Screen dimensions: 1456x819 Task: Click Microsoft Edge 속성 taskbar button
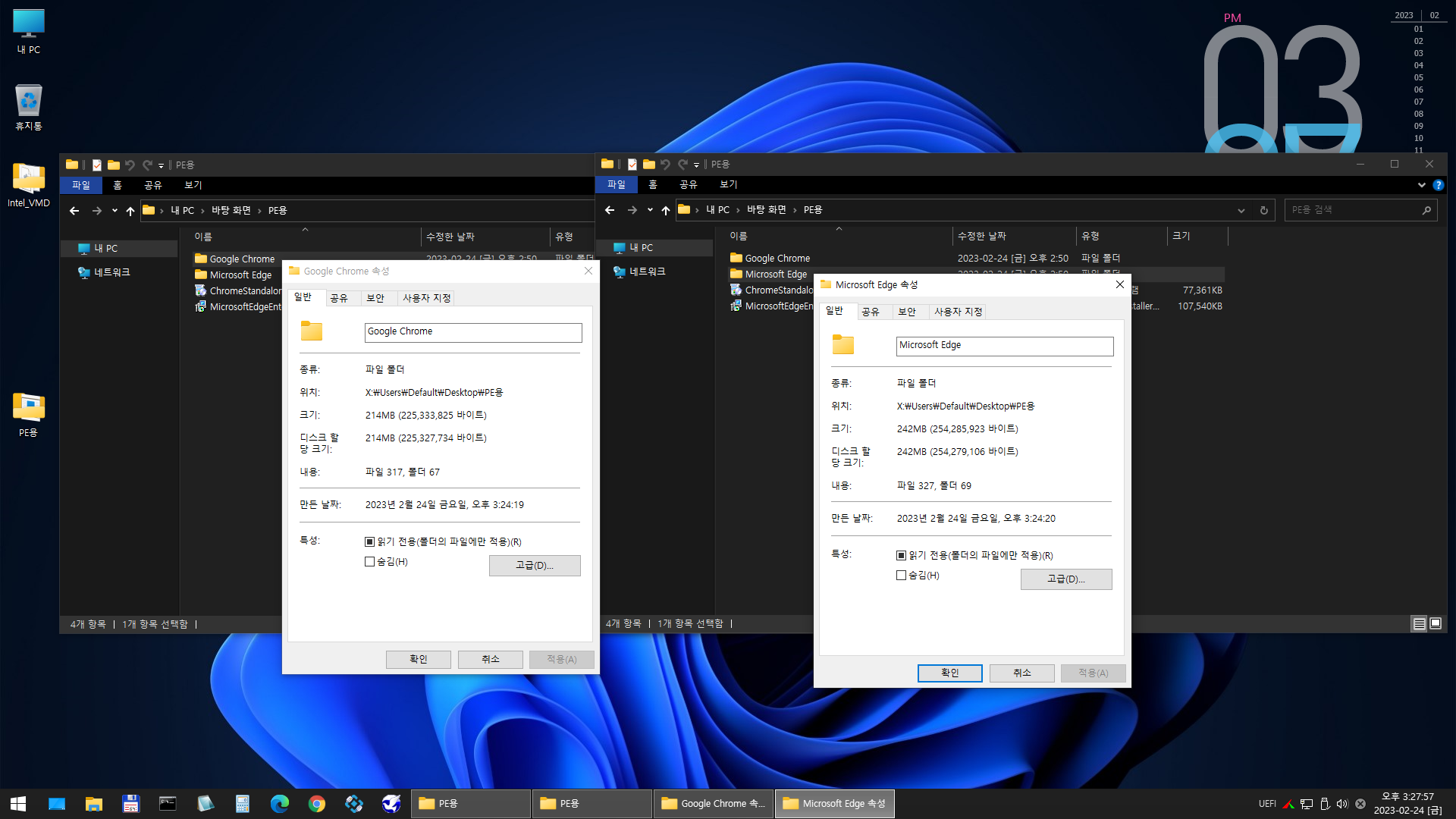point(835,804)
